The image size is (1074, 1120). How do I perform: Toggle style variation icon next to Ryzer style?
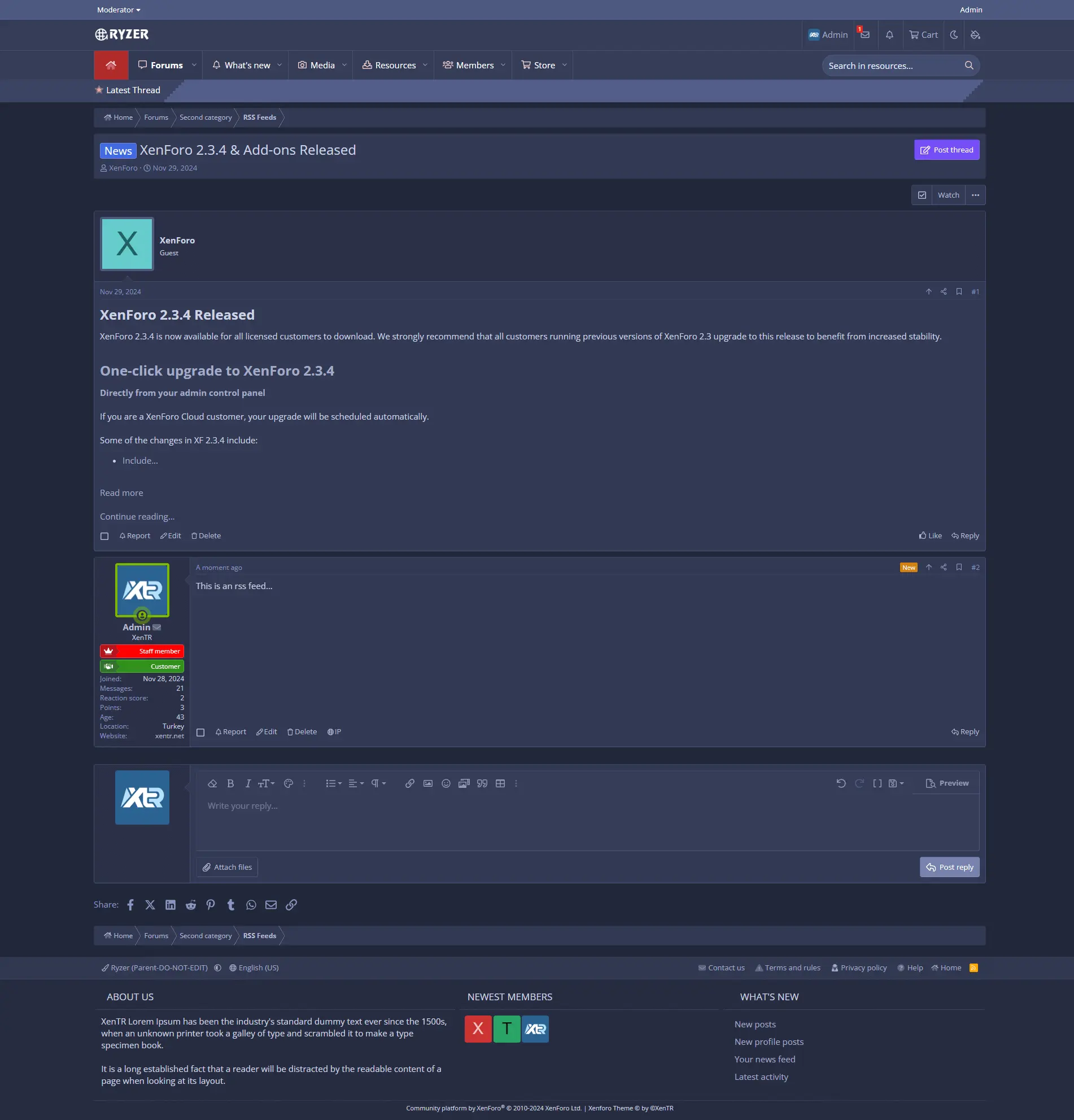(217, 968)
